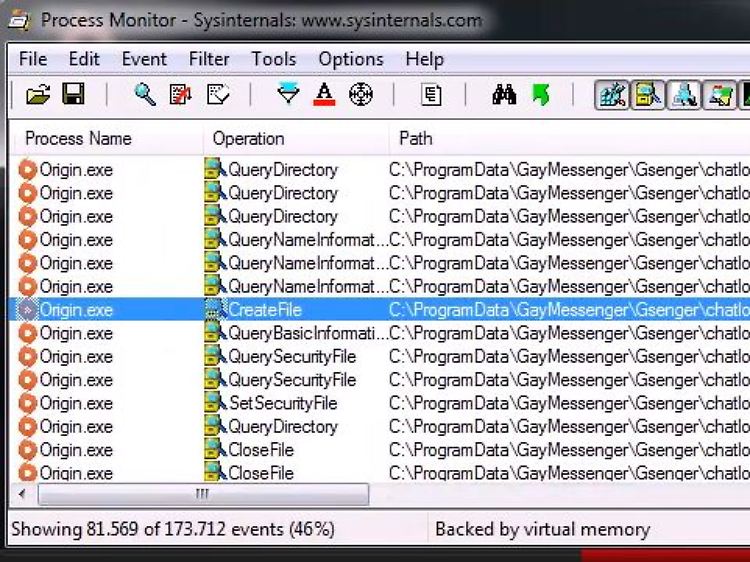Clear the display with the eraser icon
The height and width of the screenshot is (562, 750).
[218, 94]
